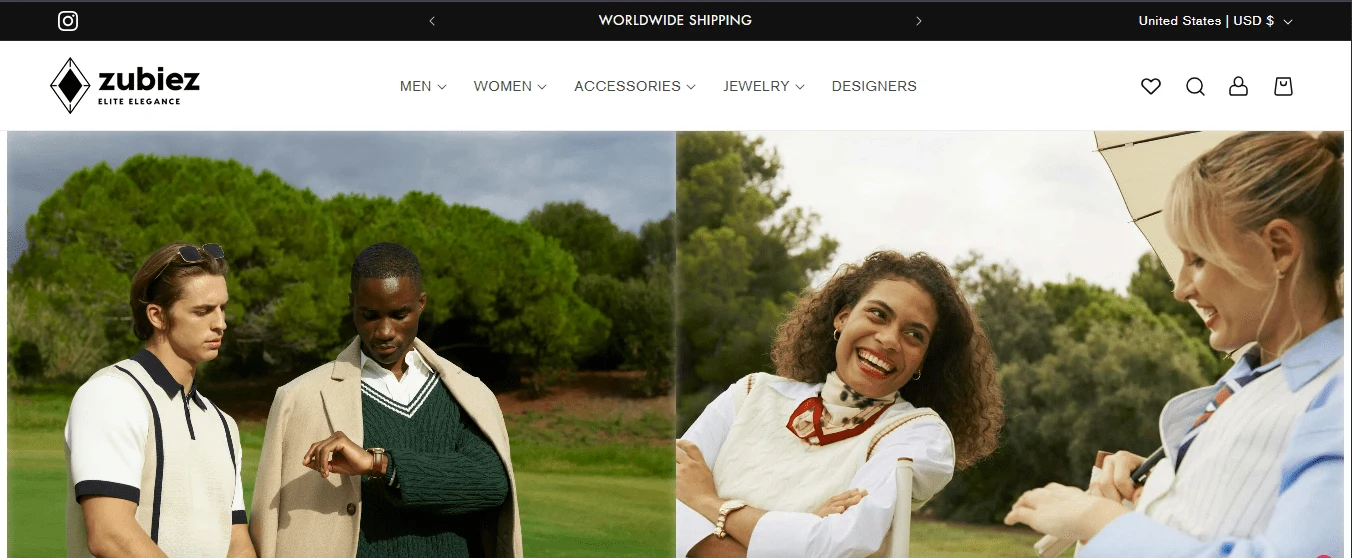Show previous announcement with left arrow
Screen dimensions: 1352x558
[x=432, y=21]
